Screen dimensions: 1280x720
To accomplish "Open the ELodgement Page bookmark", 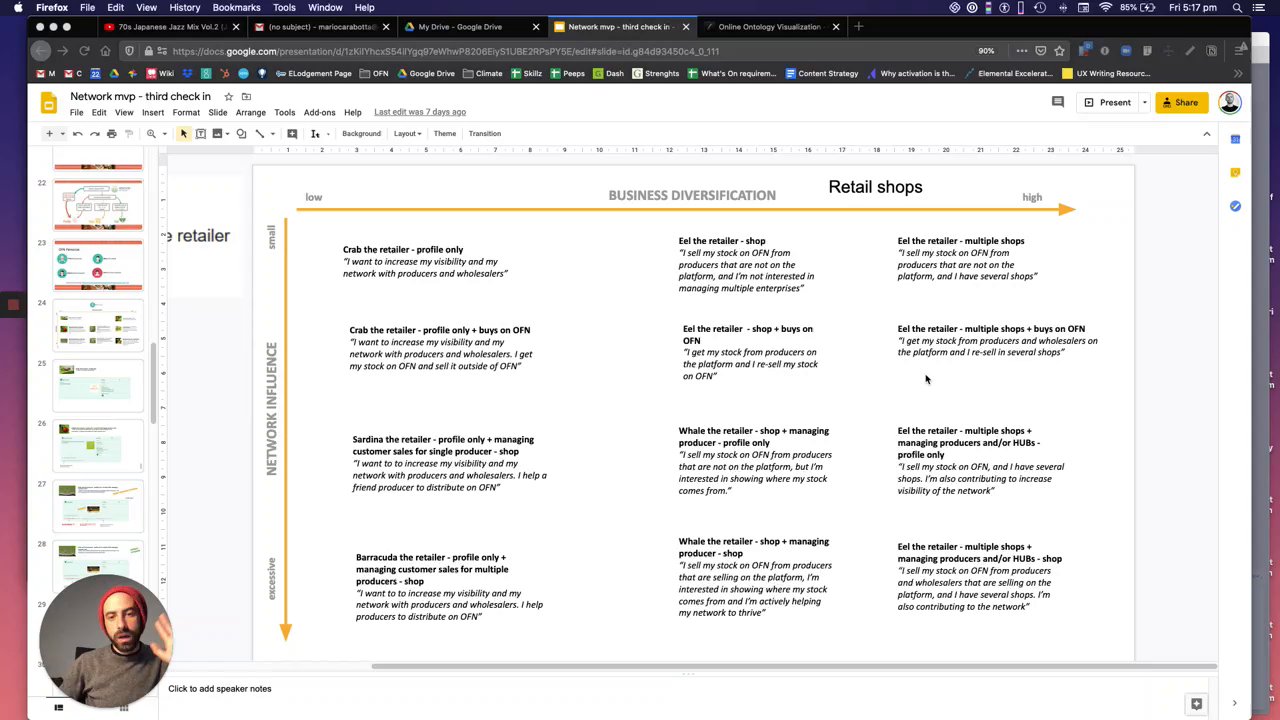I will (314, 73).
